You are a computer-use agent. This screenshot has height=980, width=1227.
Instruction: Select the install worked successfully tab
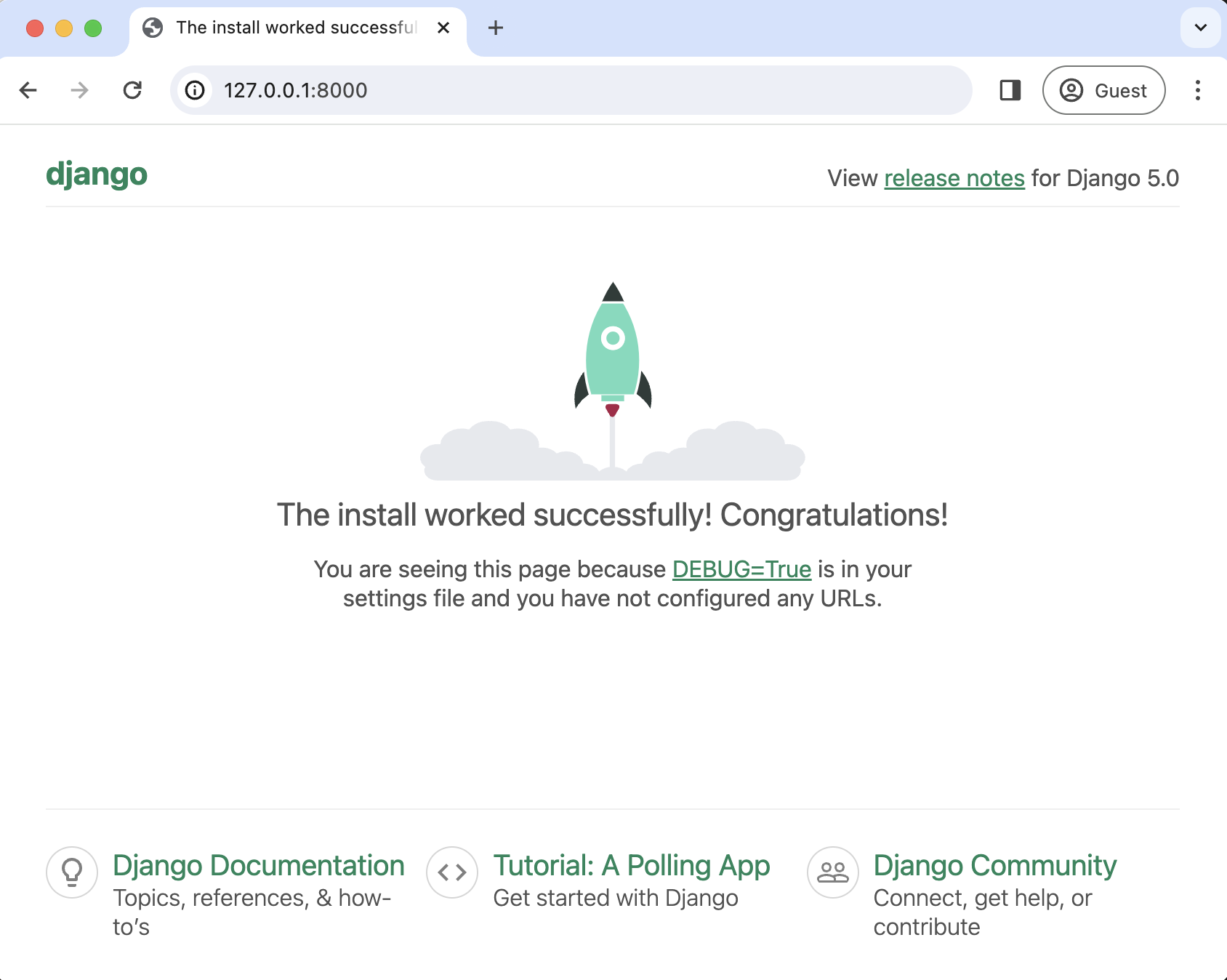coord(291,28)
